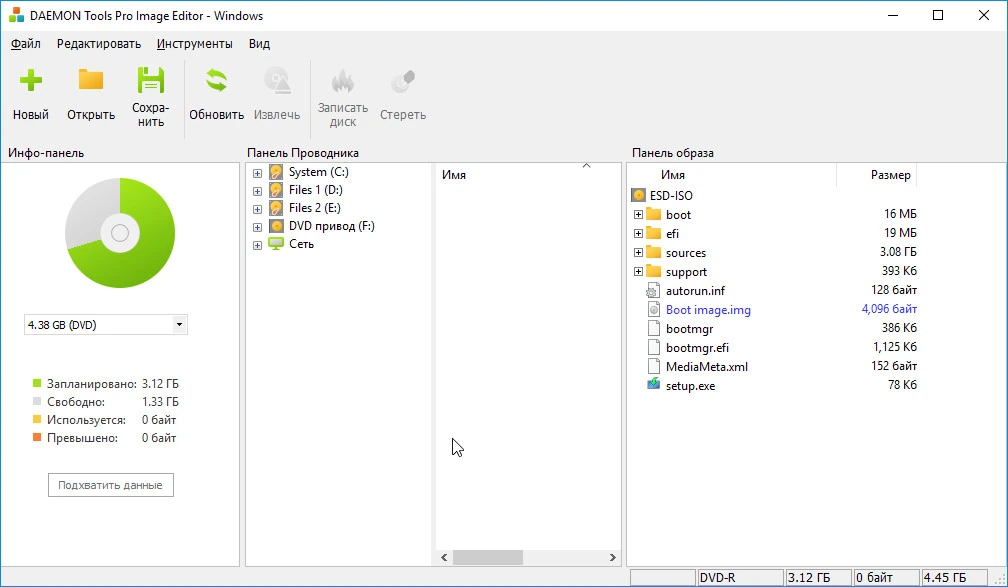Image resolution: width=1008 pixels, height=587 pixels.
Task: Click the Извлечь extract icon
Action: (x=277, y=80)
